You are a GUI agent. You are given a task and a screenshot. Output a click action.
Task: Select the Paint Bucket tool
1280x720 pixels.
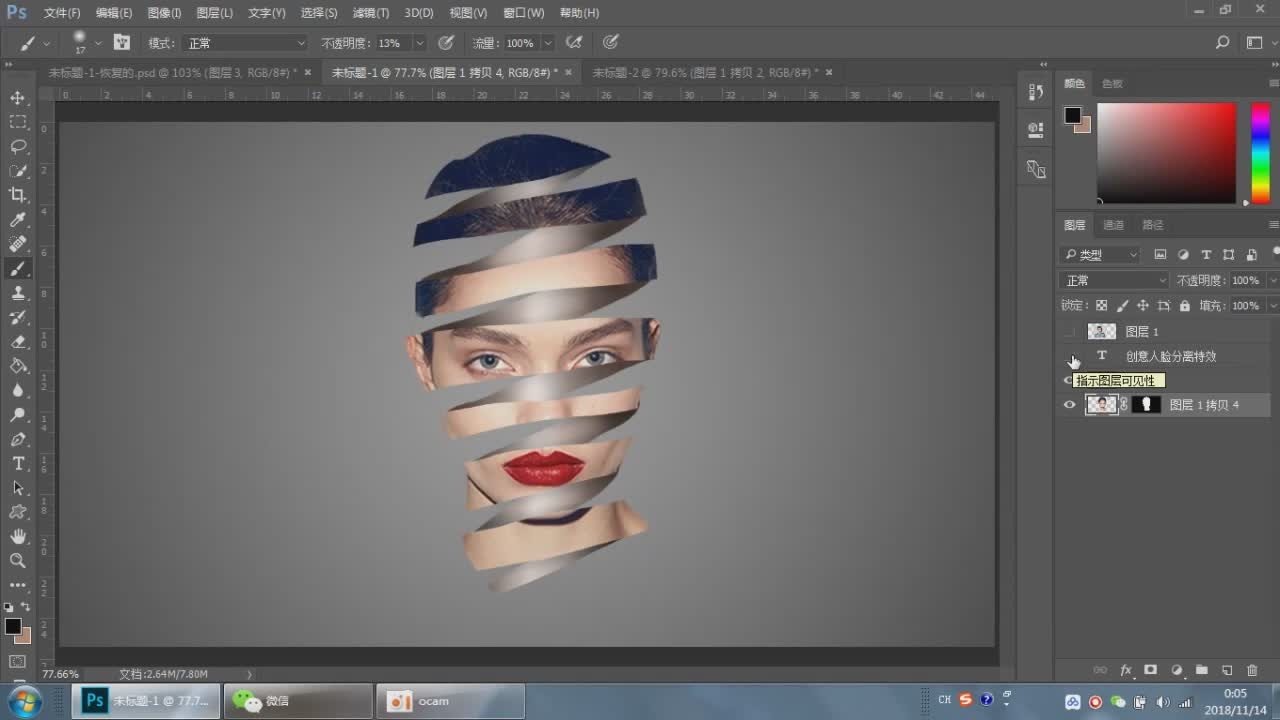18,366
